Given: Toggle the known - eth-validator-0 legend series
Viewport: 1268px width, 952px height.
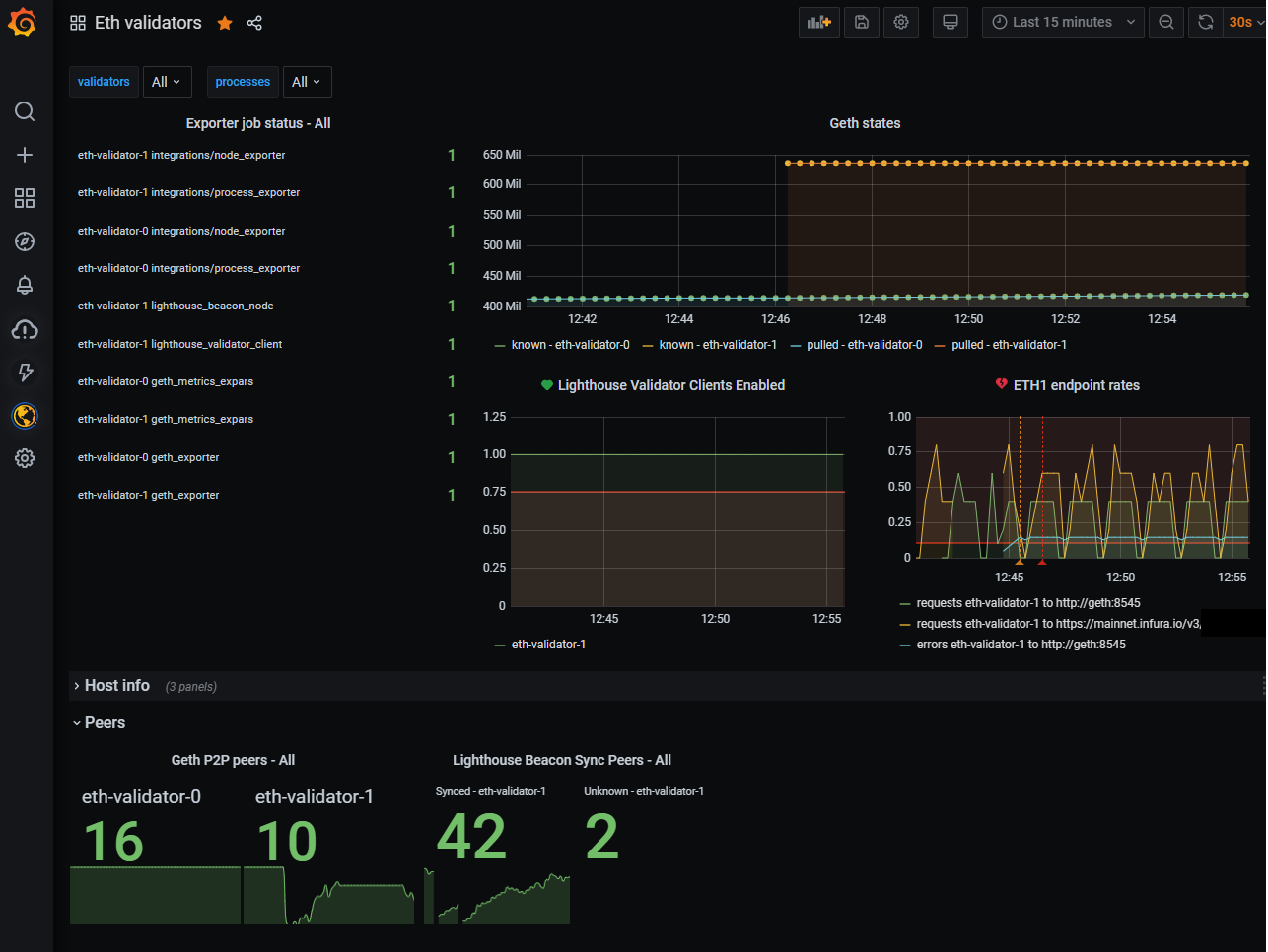Looking at the screenshot, I should click(x=570, y=345).
